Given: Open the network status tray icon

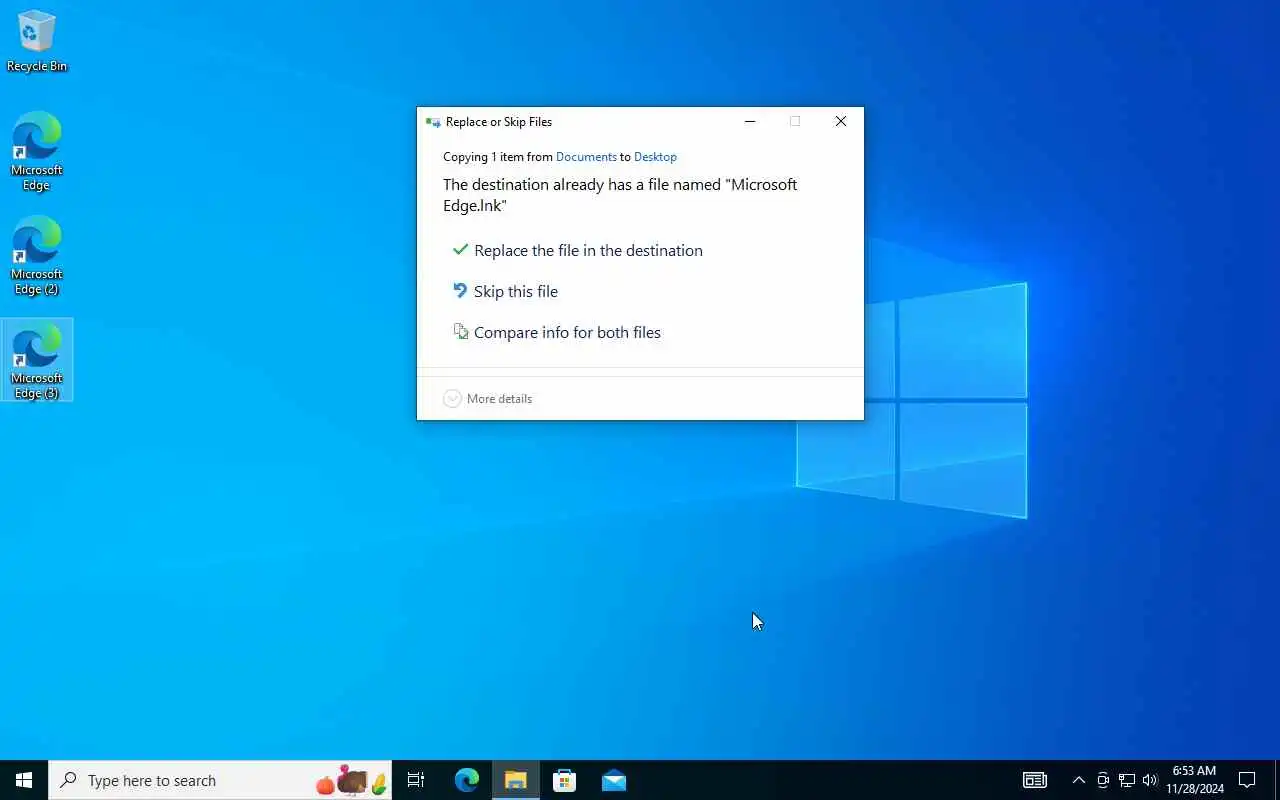Looking at the screenshot, I should (x=1126, y=780).
